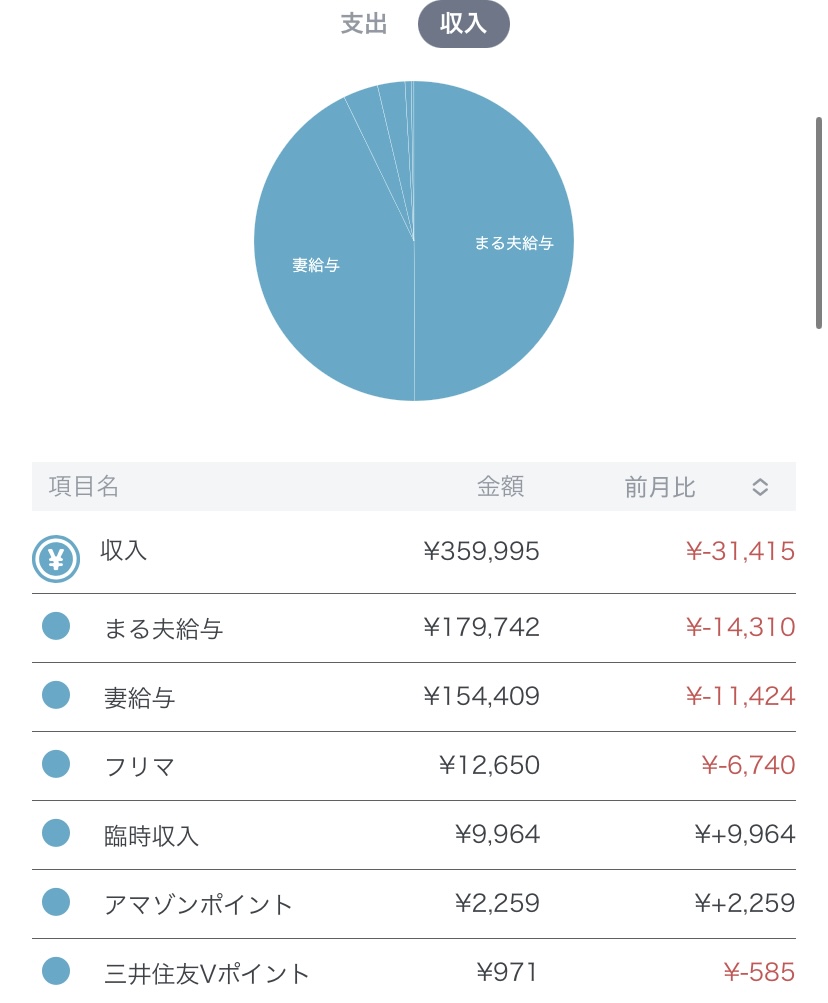Image resolution: width=828 pixels, height=1003 pixels.
Task: Click the blue dot beside 妻給与
Action: coord(56,695)
